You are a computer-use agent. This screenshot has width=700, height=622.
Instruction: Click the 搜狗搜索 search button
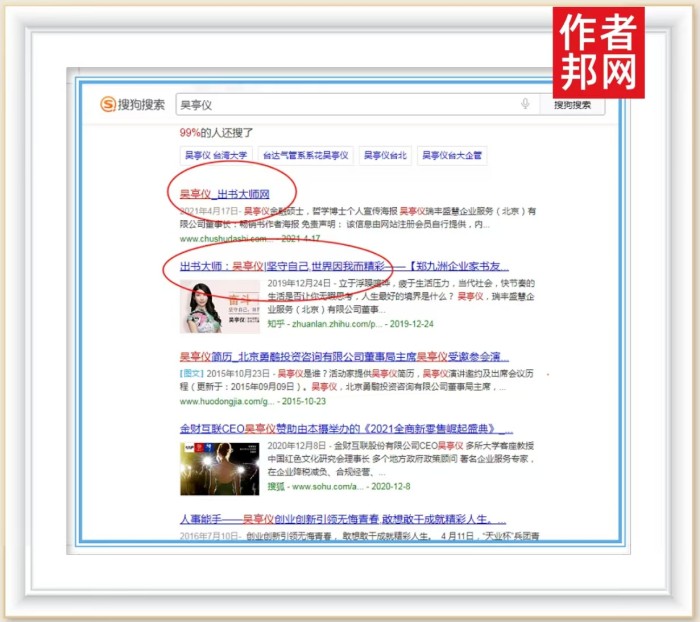(x=572, y=104)
